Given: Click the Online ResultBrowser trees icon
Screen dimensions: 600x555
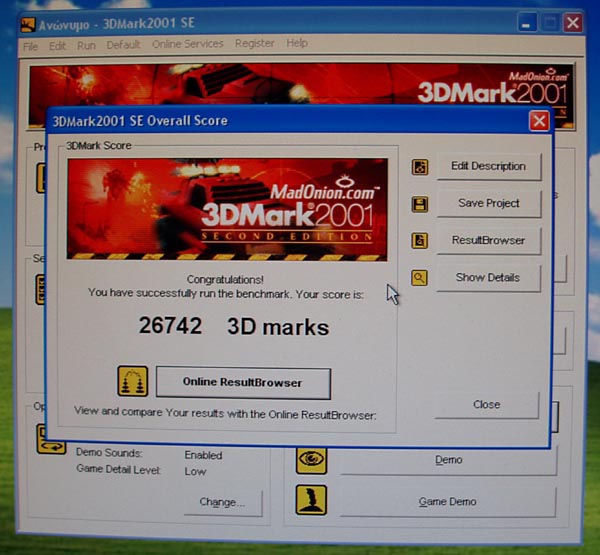Looking at the screenshot, I should click(x=132, y=381).
